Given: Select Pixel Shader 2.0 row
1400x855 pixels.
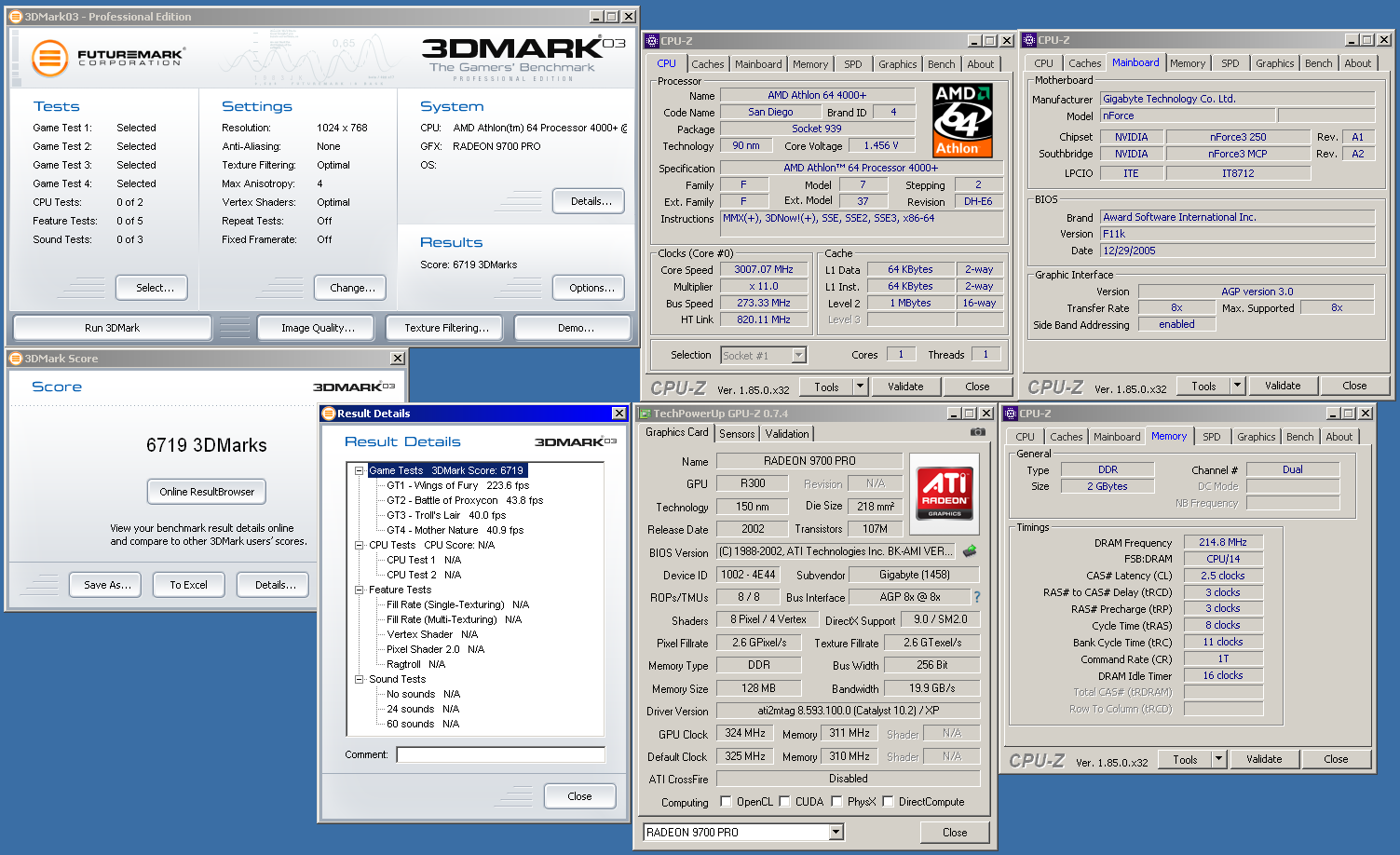Looking at the screenshot, I should (x=435, y=649).
